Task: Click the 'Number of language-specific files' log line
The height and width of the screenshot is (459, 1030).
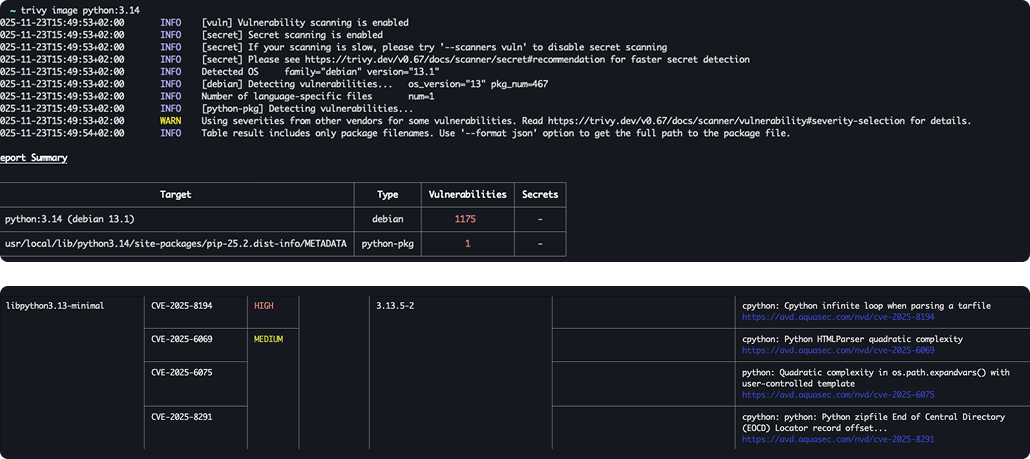Action: [x=317, y=97]
